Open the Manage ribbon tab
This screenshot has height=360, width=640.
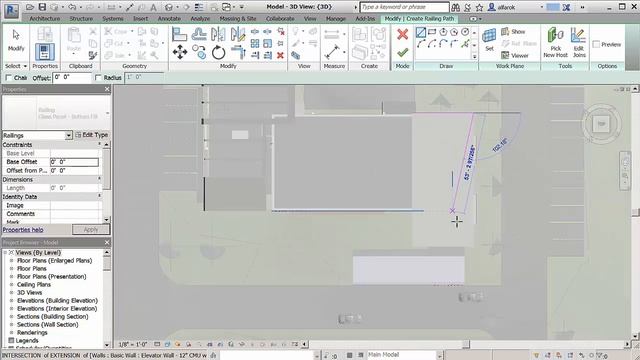pos(336,19)
